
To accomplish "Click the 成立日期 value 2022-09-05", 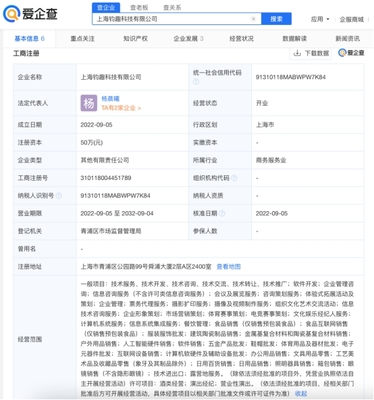I will pos(96,125).
